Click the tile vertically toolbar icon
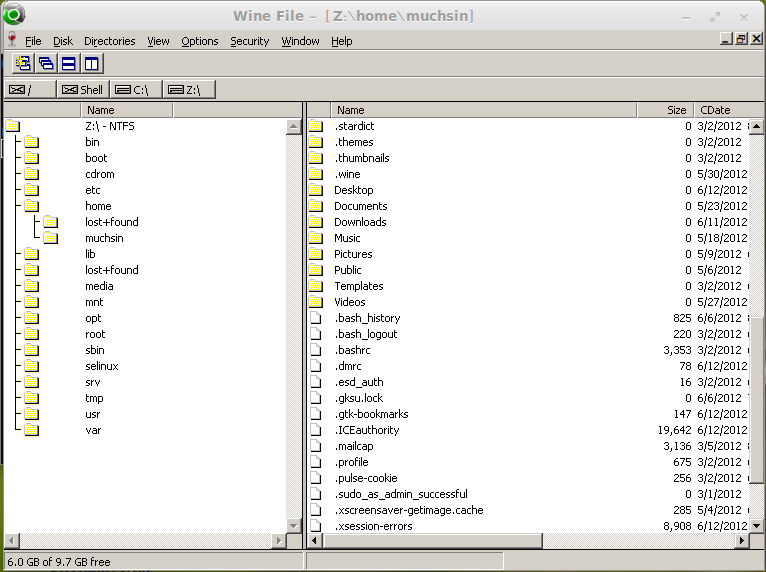 (x=92, y=64)
